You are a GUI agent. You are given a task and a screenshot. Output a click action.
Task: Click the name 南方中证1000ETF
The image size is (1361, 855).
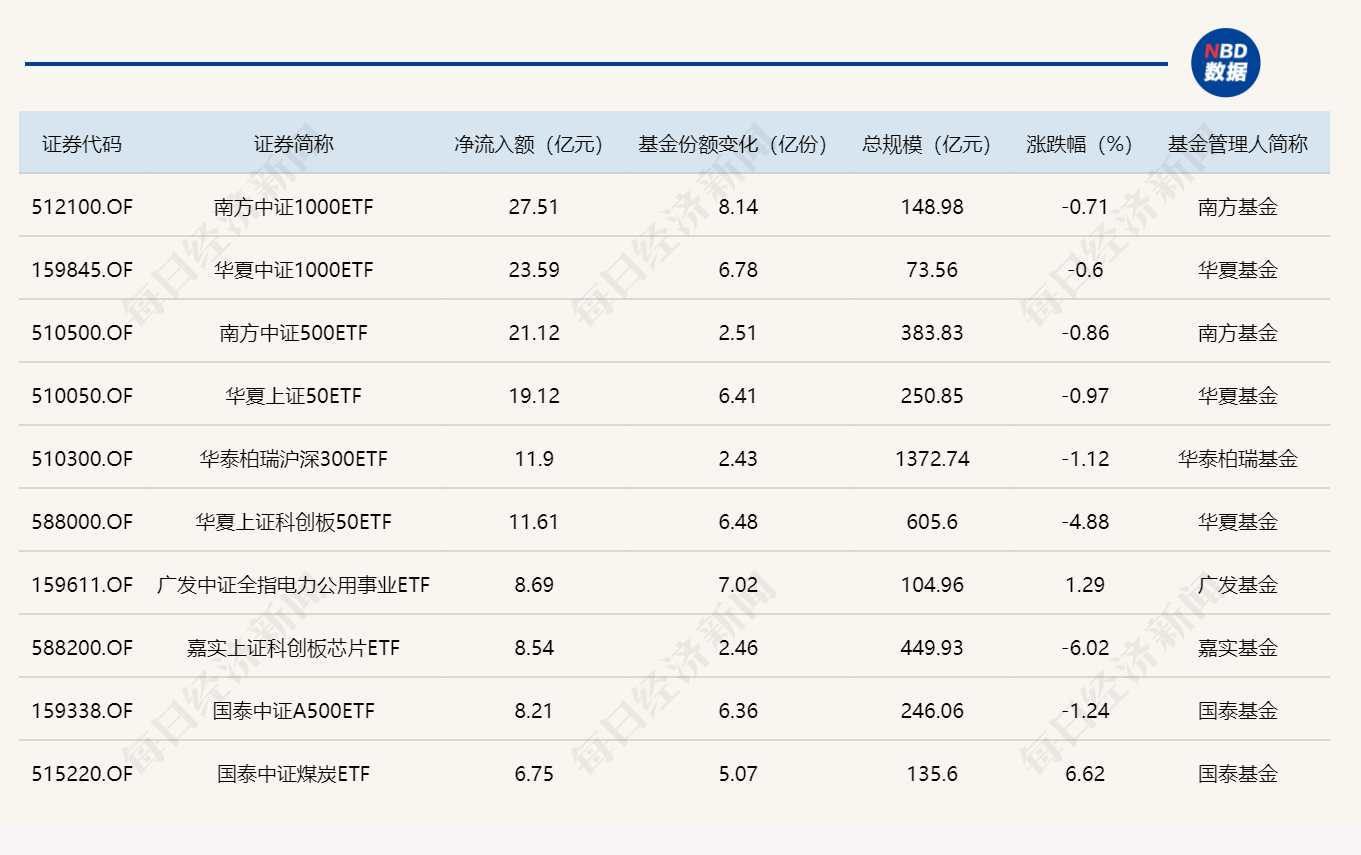[x=293, y=207]
